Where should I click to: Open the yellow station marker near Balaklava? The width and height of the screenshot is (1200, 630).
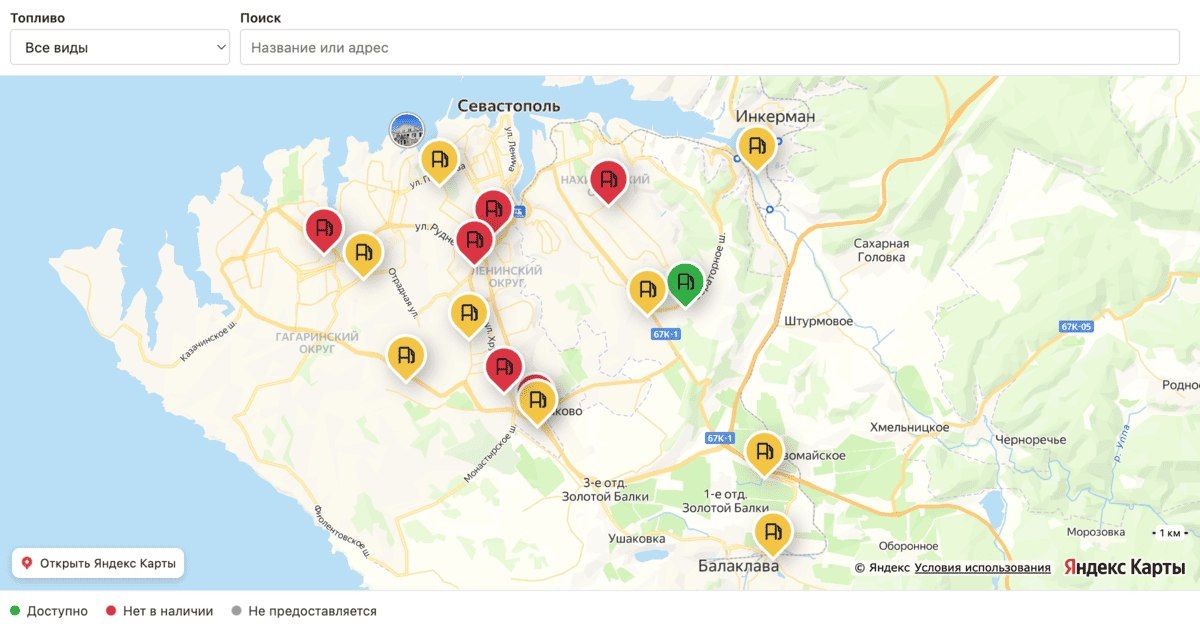click(772, 532)
